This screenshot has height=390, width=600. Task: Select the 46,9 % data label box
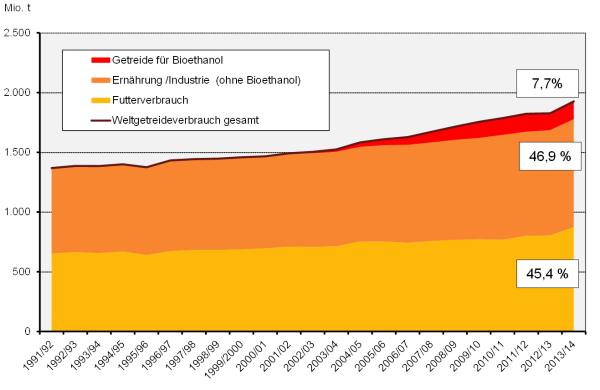click(x=550, y=156)
